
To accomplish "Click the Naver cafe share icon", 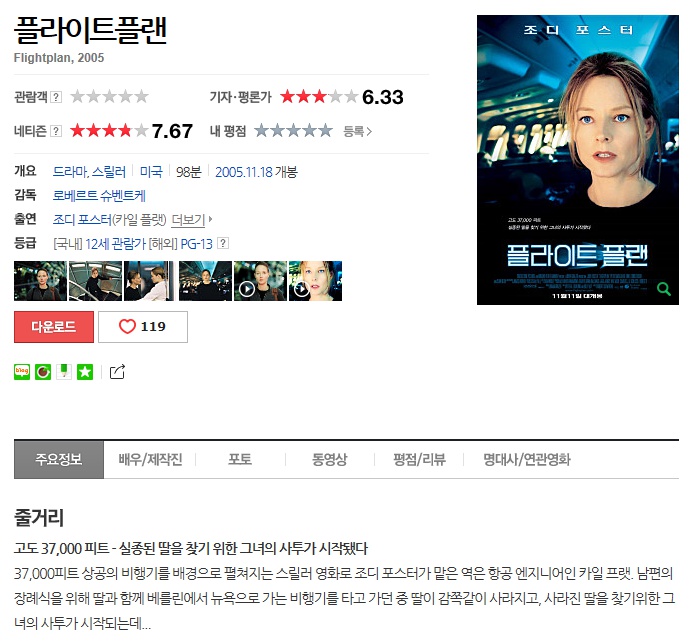I will point(43,372).
